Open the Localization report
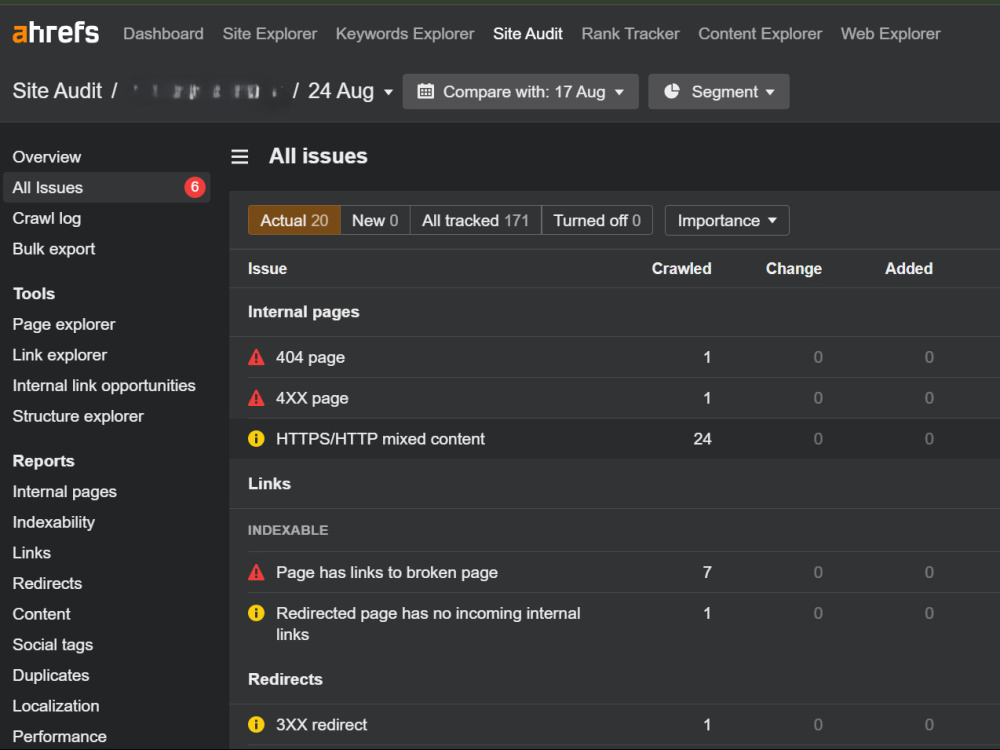The width and height of the screenshot is (1000, 750). (55, 705)
